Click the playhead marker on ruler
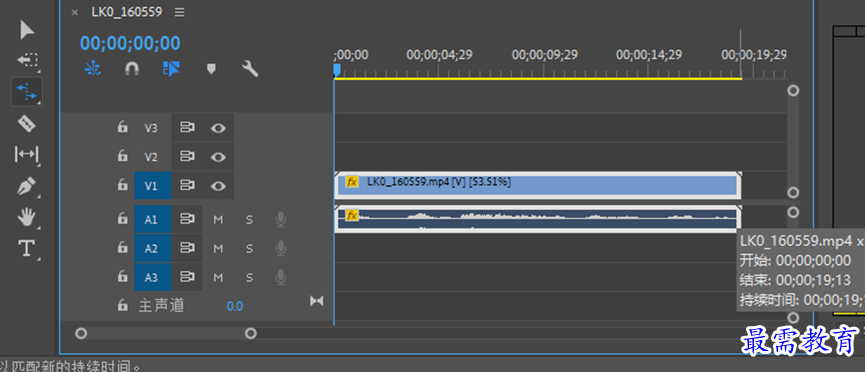The image size is (865, 372). point(337,70)
